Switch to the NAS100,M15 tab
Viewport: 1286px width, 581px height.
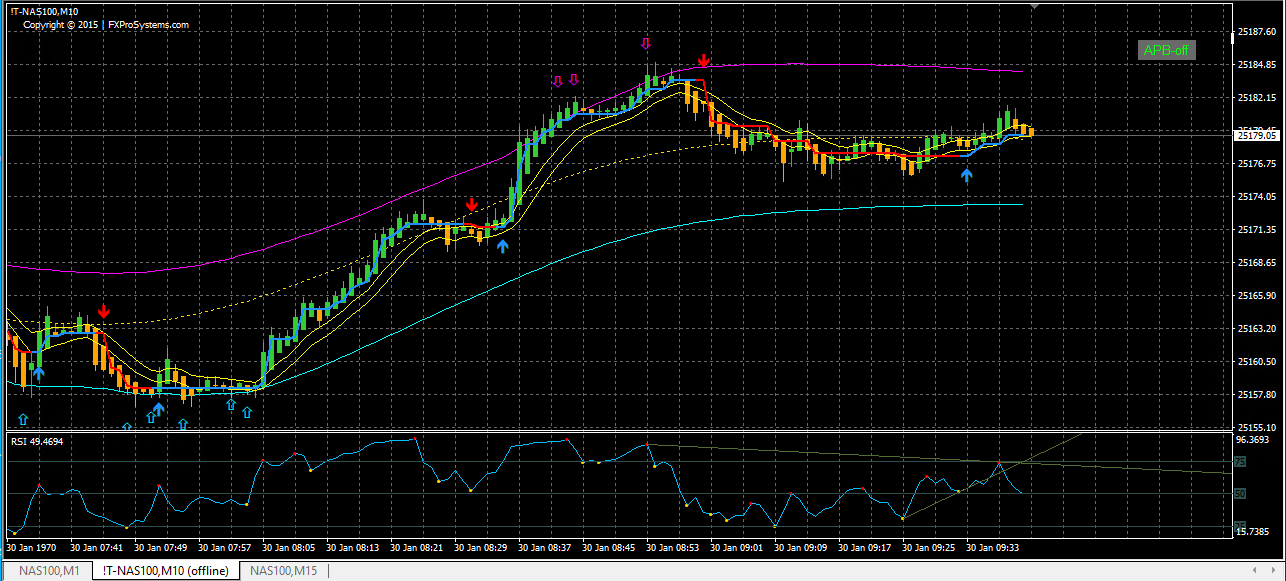[284, 571]
